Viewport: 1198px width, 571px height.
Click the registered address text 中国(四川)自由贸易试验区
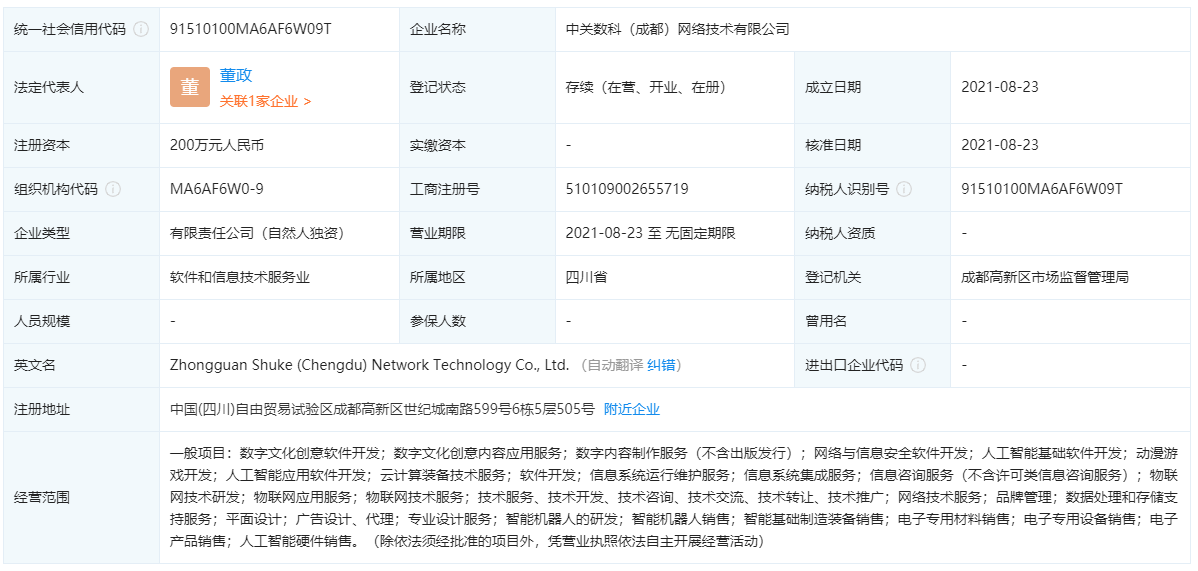(x=382, y=409)
